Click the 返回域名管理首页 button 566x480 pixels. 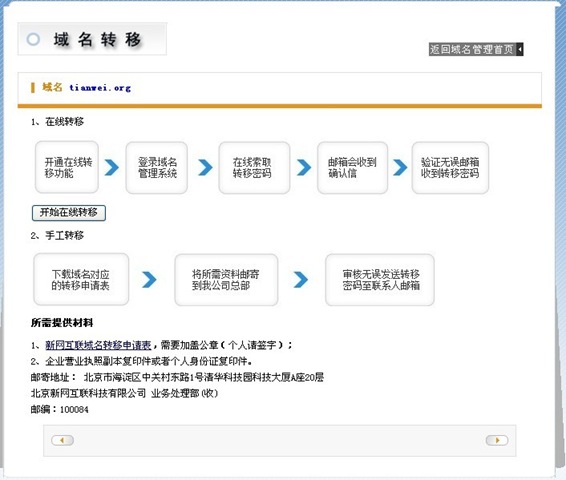click(x=476, y=49)
